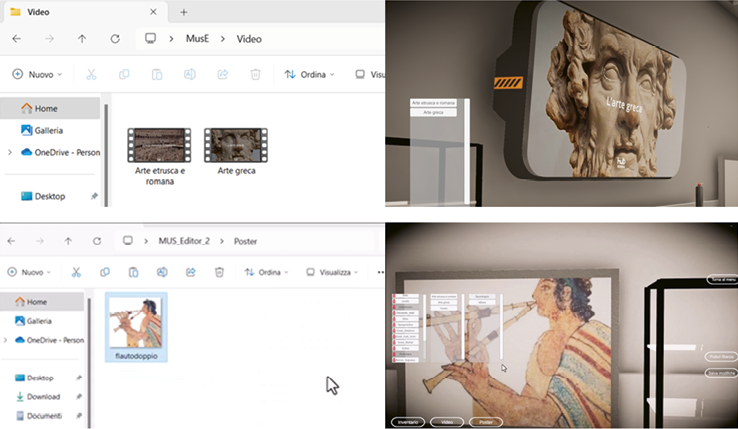The image size is (738, 429).
Task: Click Copy in the Poster window toolbar
Action: point(104,272)
